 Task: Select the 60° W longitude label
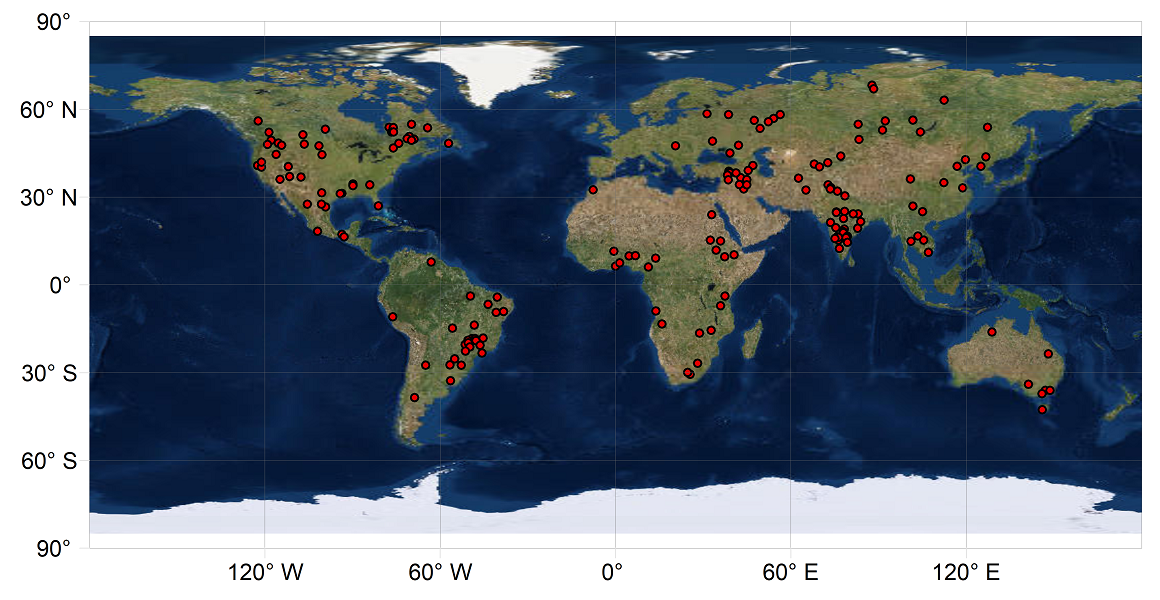pyautogui.click(x=442, y=573)
